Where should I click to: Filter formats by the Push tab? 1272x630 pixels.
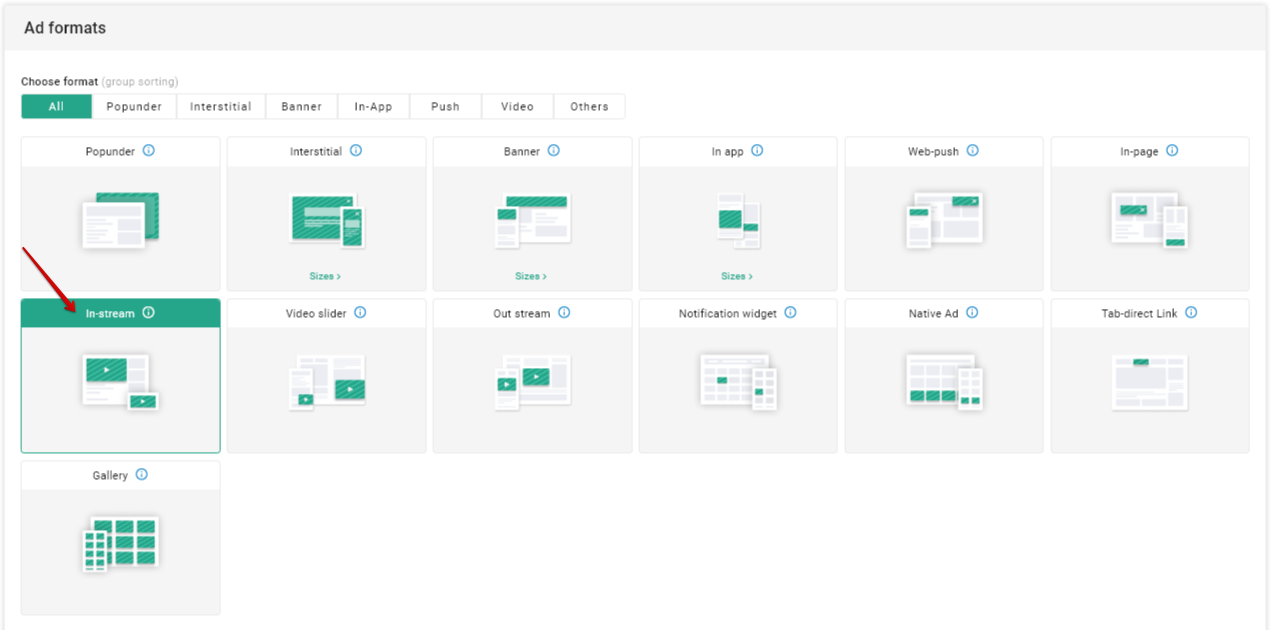tap(445, 107)
